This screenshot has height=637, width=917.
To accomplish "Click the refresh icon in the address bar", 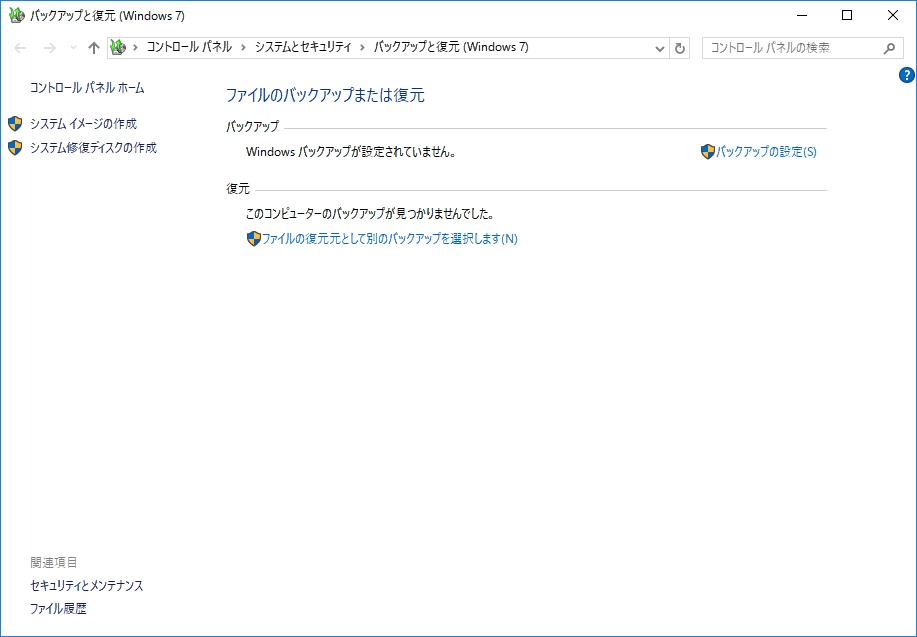I will [680, 47].
